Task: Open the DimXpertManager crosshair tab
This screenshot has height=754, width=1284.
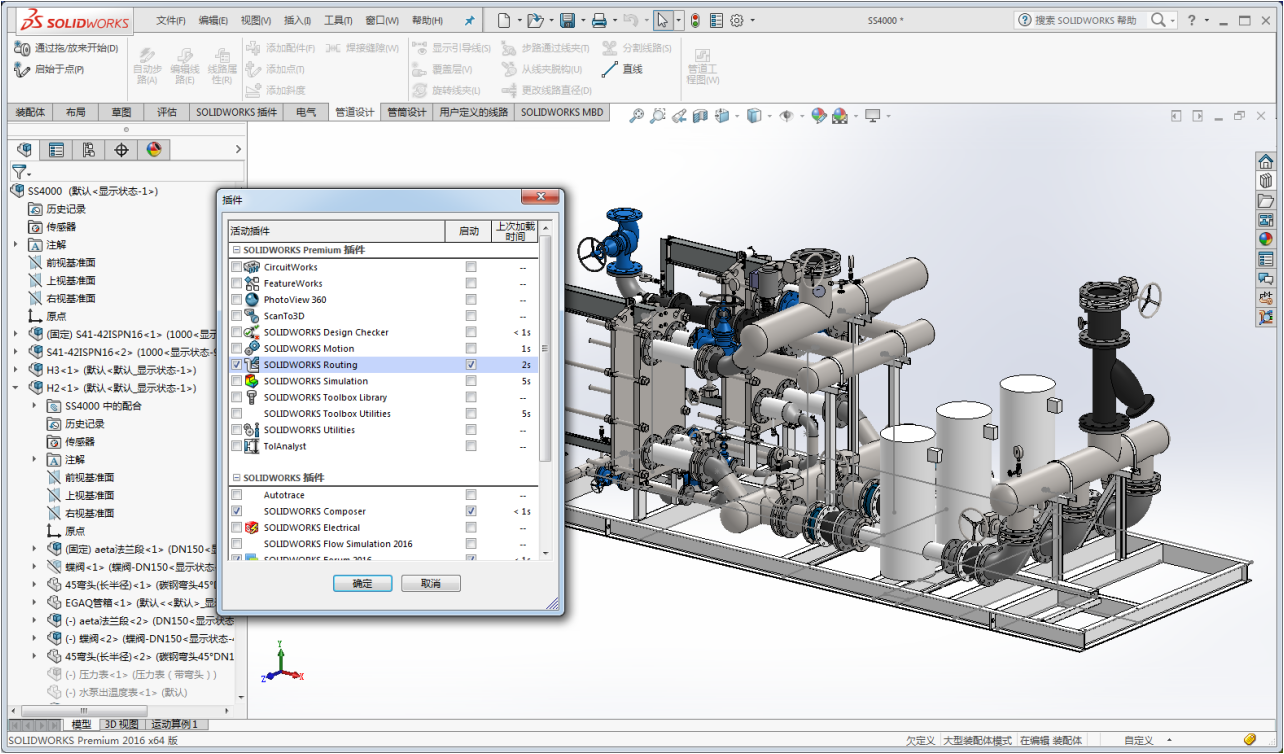Action: [x=121, y=150]
